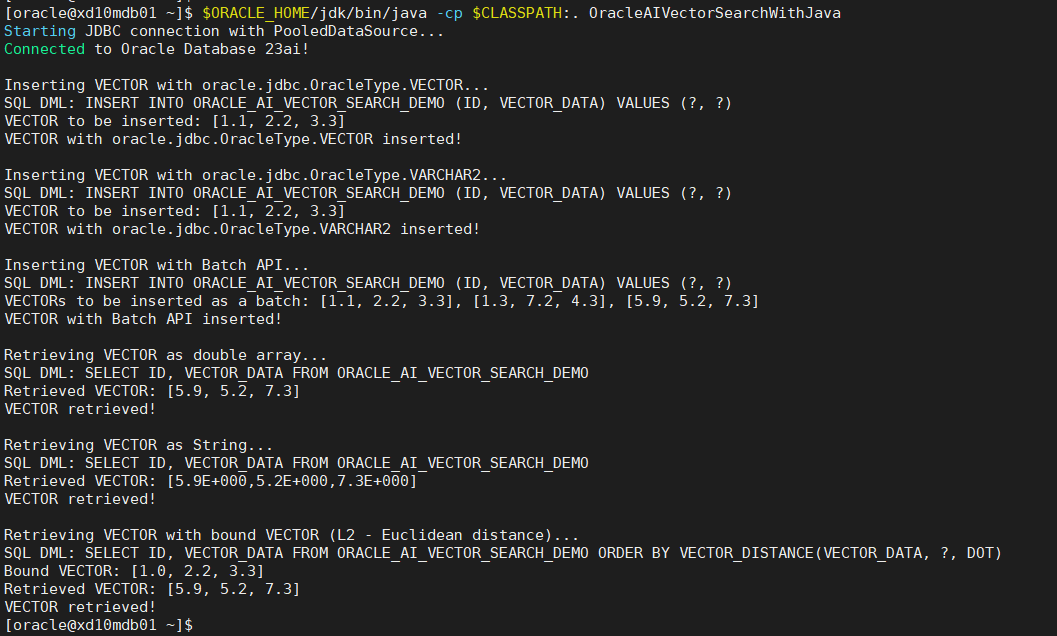Click the $CLASSPATH variable in the command
This screenshot has width=1057, height=636.
[517, 13]
